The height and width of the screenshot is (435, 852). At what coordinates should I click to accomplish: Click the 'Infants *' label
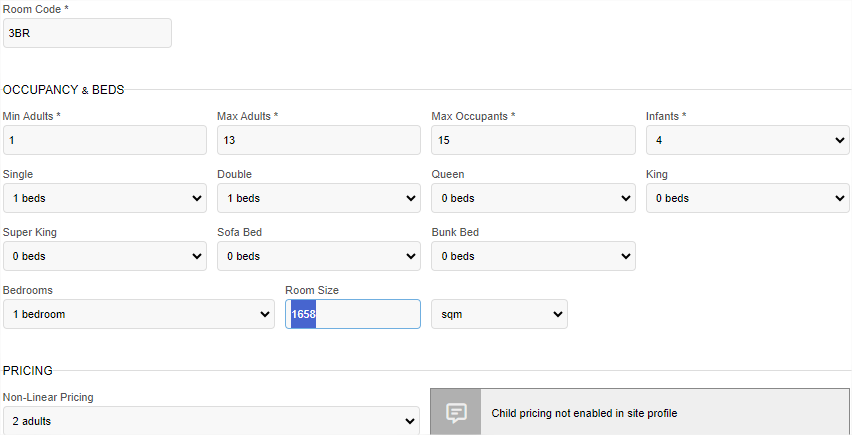pos(666,116)
